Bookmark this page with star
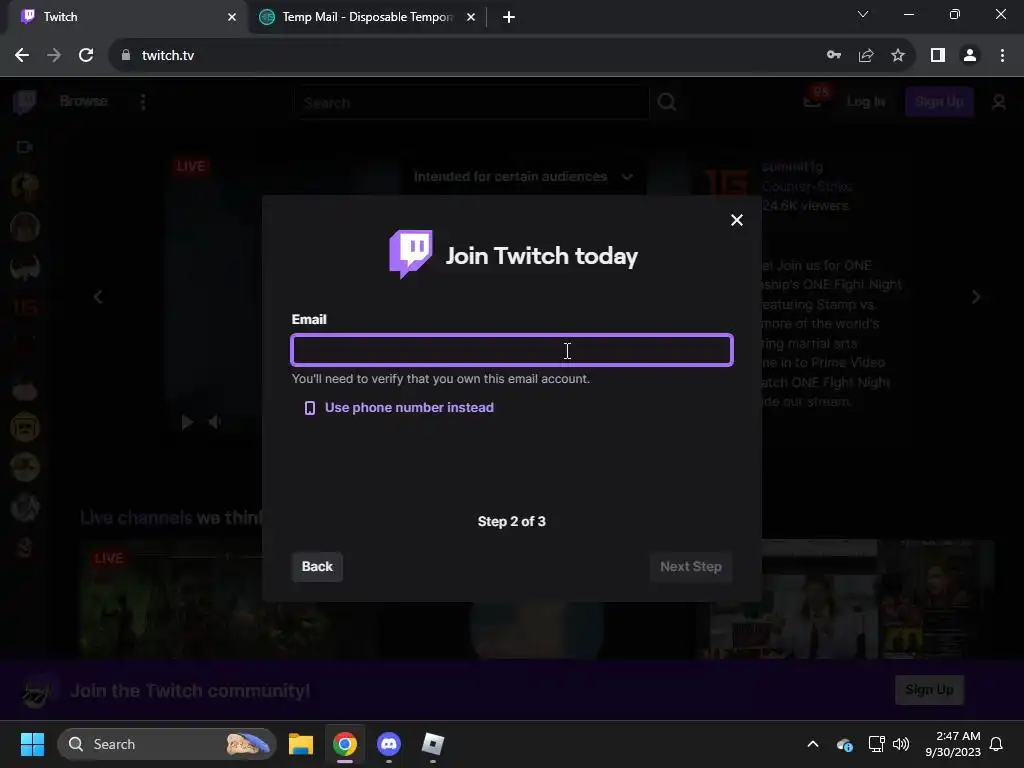Screen dimensions: 1024x768 pos(898,56)
